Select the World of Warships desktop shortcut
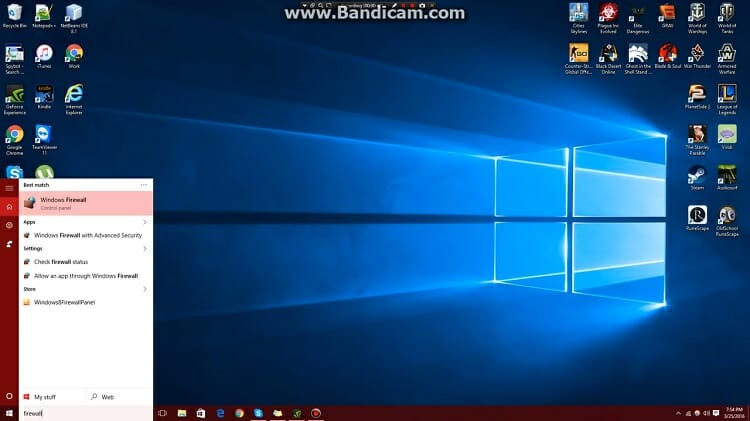This screenshot has height=421, width=750. 697,18
